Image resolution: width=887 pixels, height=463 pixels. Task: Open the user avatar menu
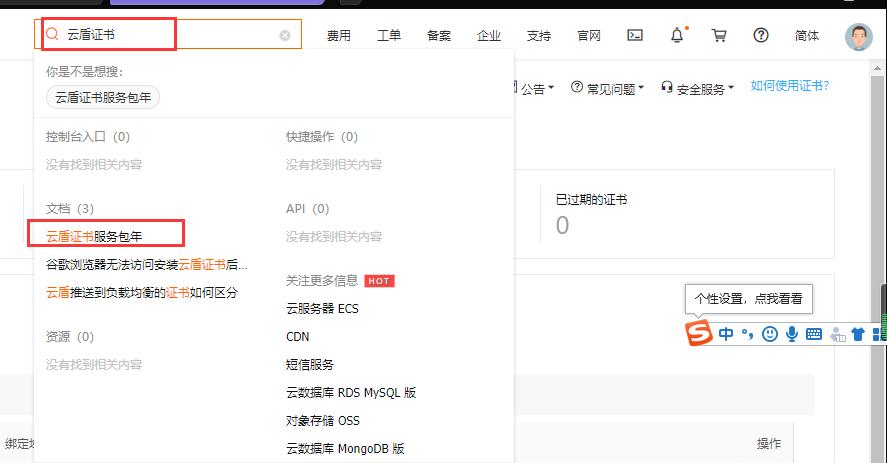[858, 36]
